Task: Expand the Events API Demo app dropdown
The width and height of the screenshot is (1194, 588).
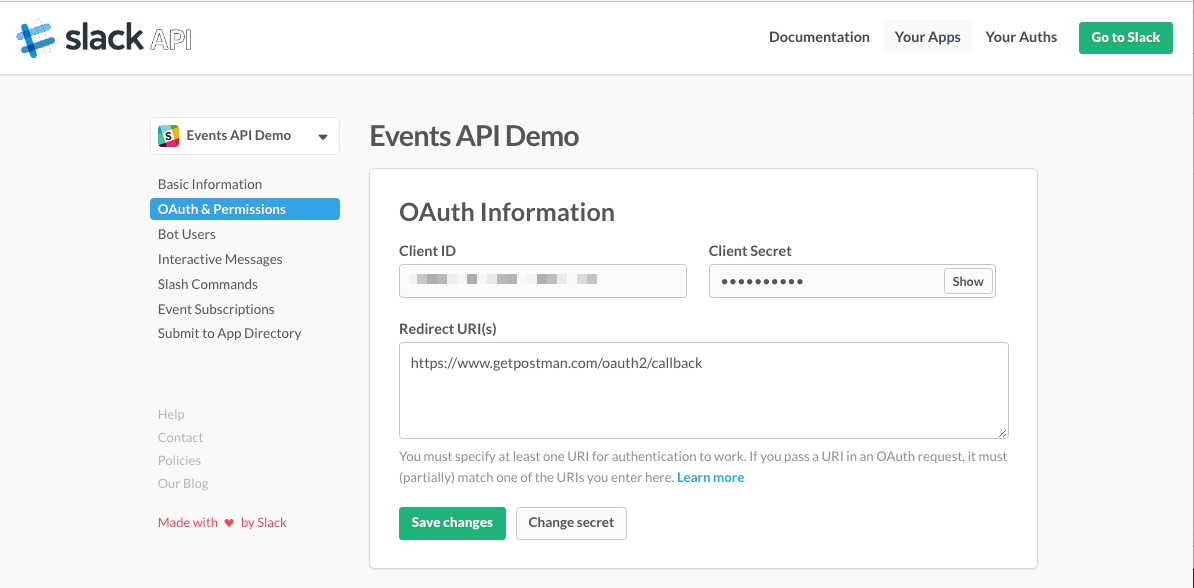Action: tap(244, 136)
